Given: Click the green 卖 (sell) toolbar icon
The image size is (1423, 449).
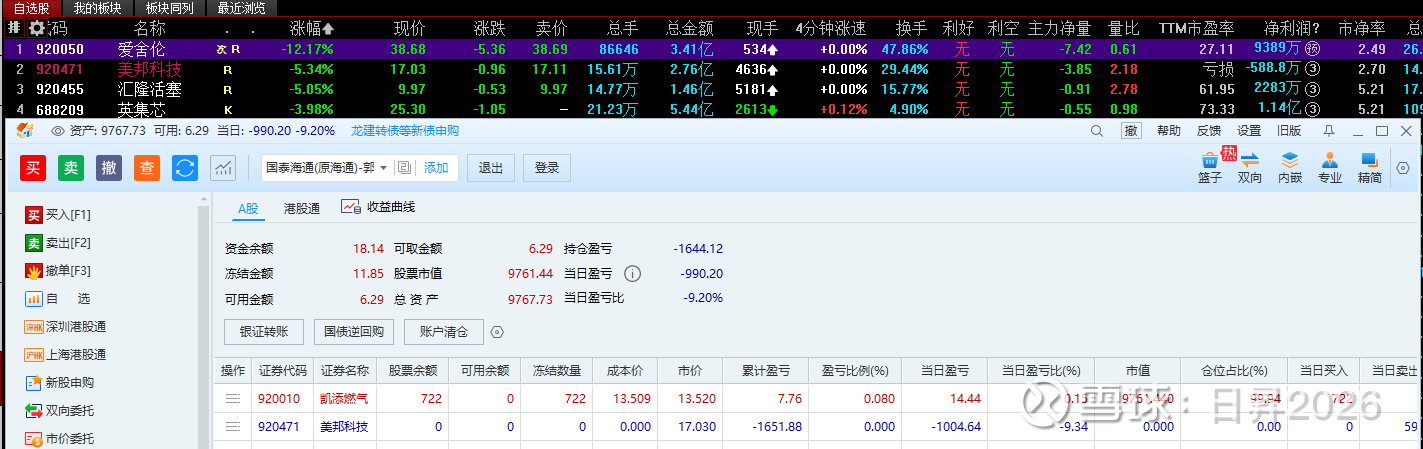Looking at the screenshot, I should coord(71,168).
